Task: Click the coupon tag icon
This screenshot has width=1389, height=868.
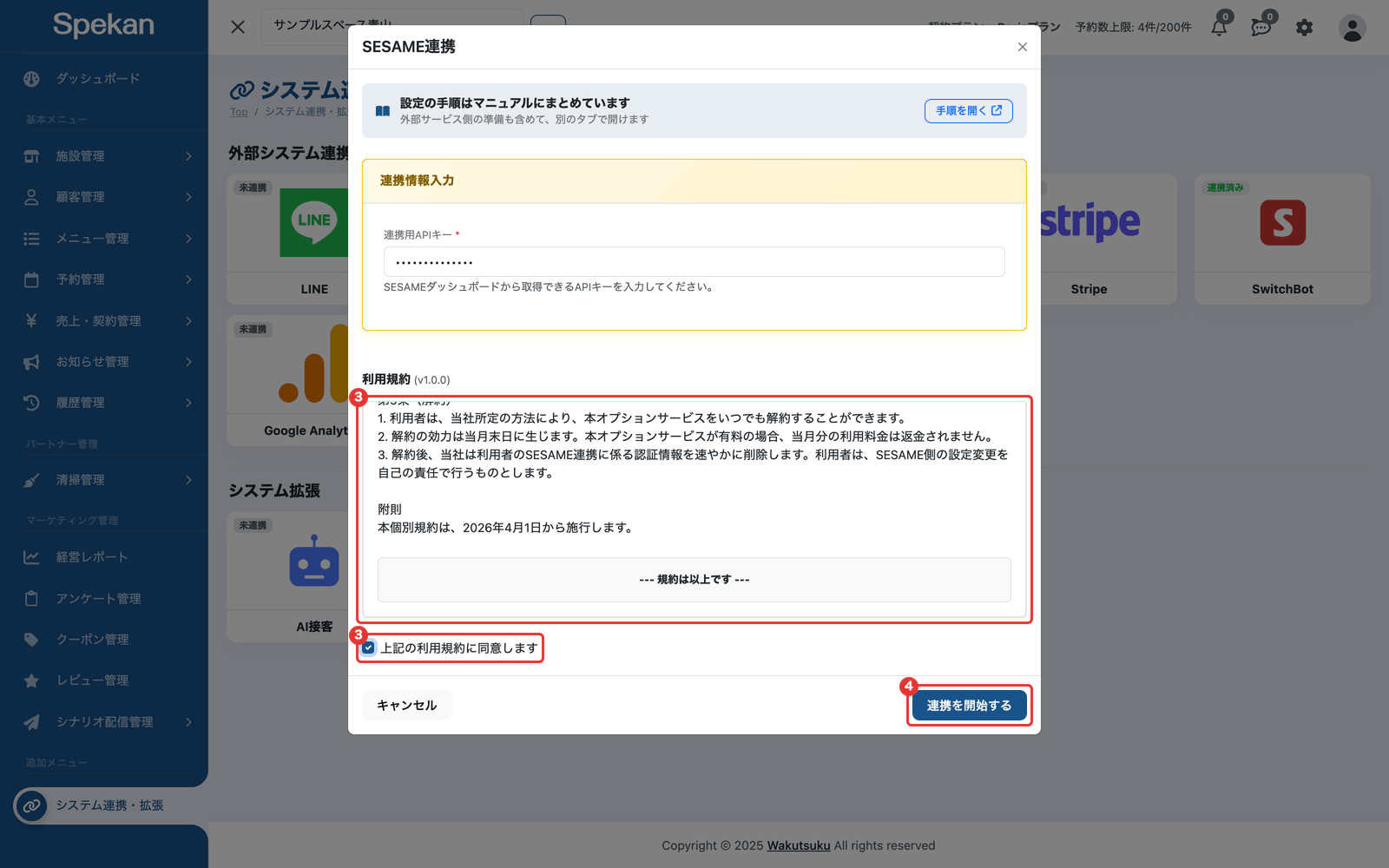Action: point(31,640)
